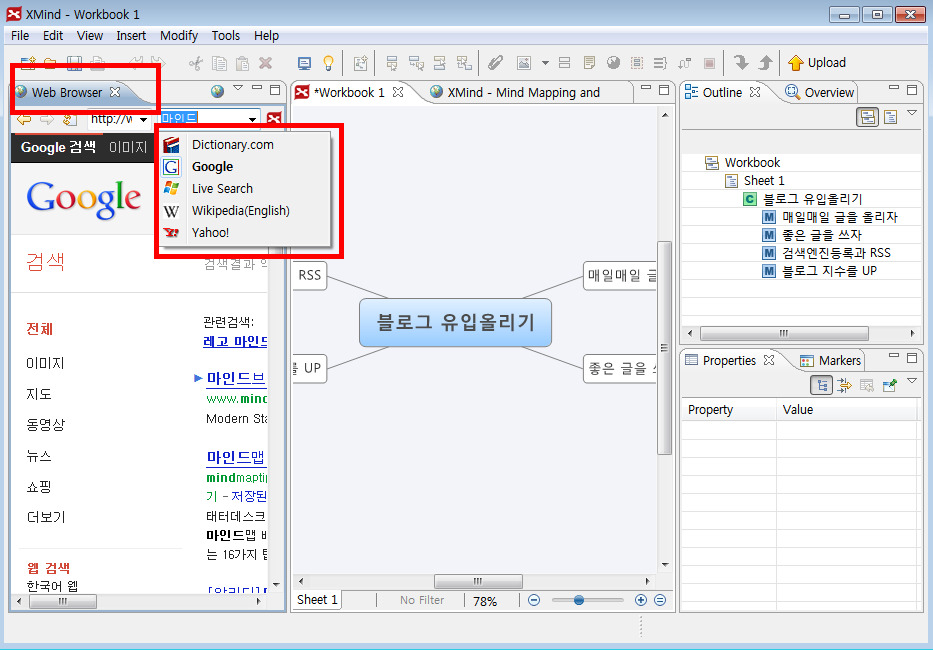Open the Modify menu
The width and height of the screenshot is (933, 650).
point(179,35)
